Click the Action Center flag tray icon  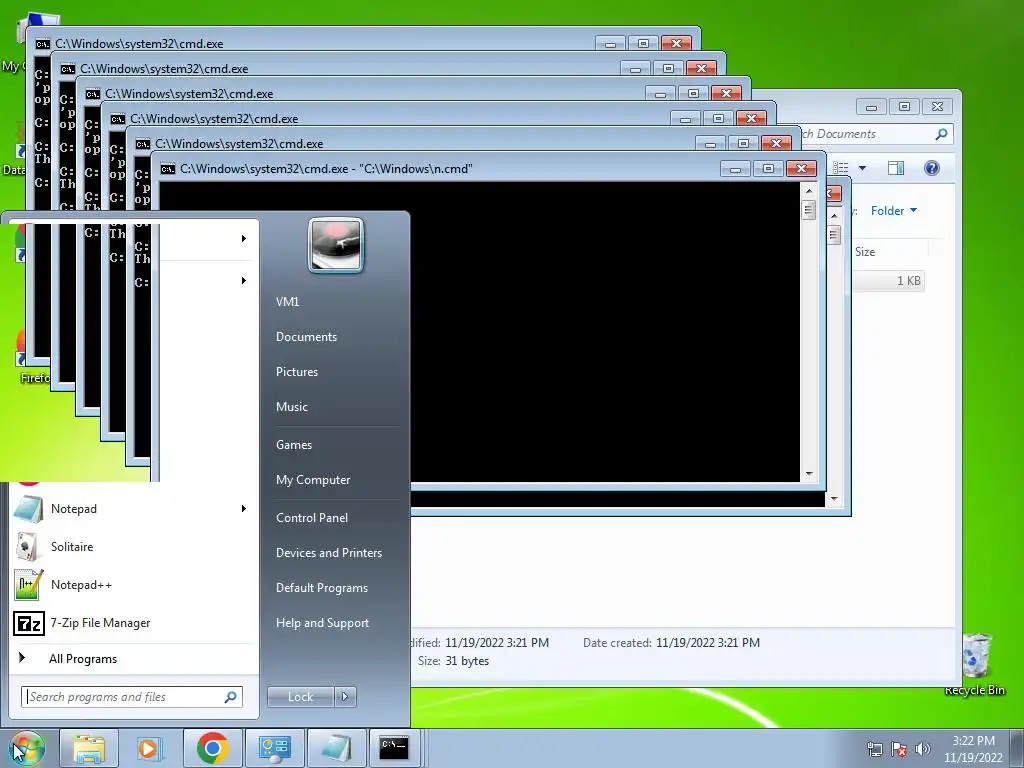point(899,749)
